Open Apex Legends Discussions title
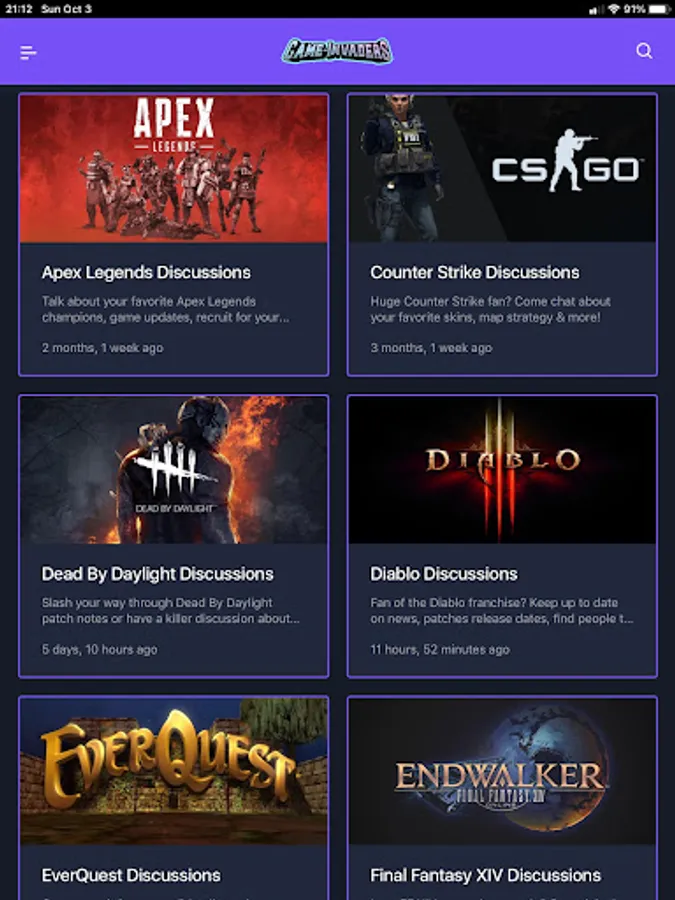675x900 pixels. [x=146, y=273]
